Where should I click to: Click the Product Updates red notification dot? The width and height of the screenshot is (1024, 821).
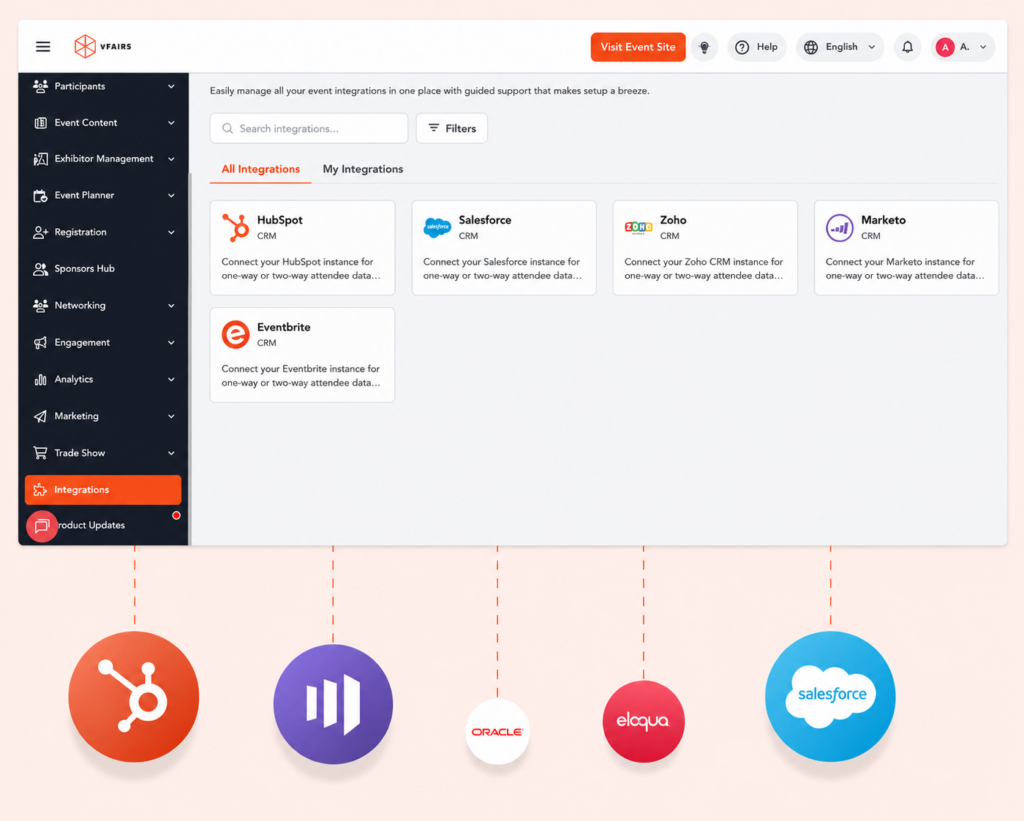[x=176, y=515]
